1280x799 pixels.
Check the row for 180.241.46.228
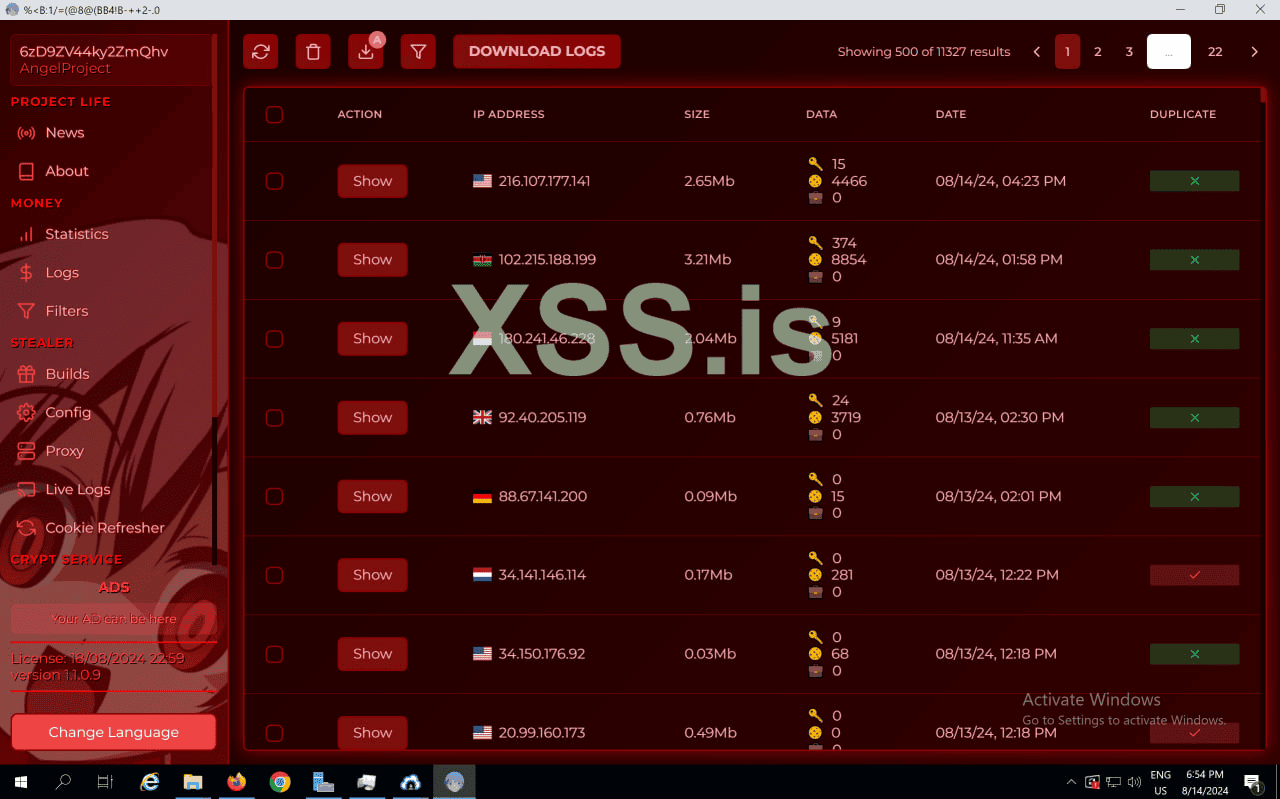pyautogui.click(x=274, y=339)
